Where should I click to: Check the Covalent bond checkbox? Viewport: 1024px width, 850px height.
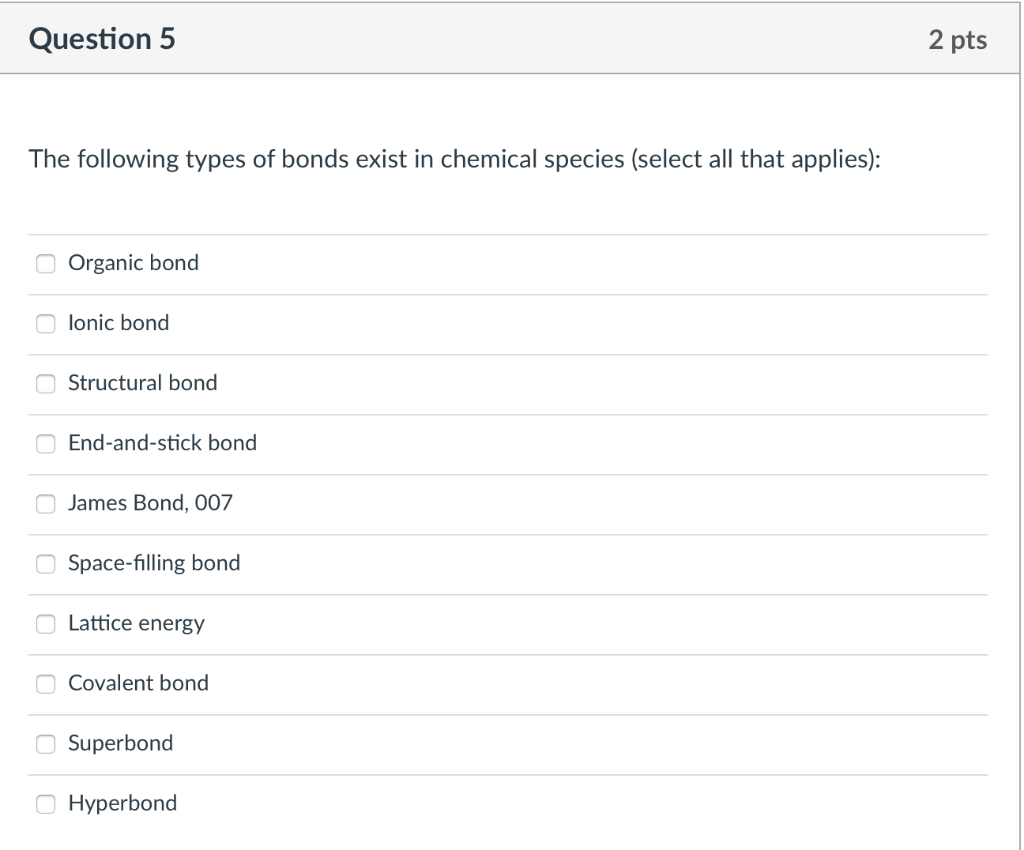pyautogui.click(x=45, y=683)
